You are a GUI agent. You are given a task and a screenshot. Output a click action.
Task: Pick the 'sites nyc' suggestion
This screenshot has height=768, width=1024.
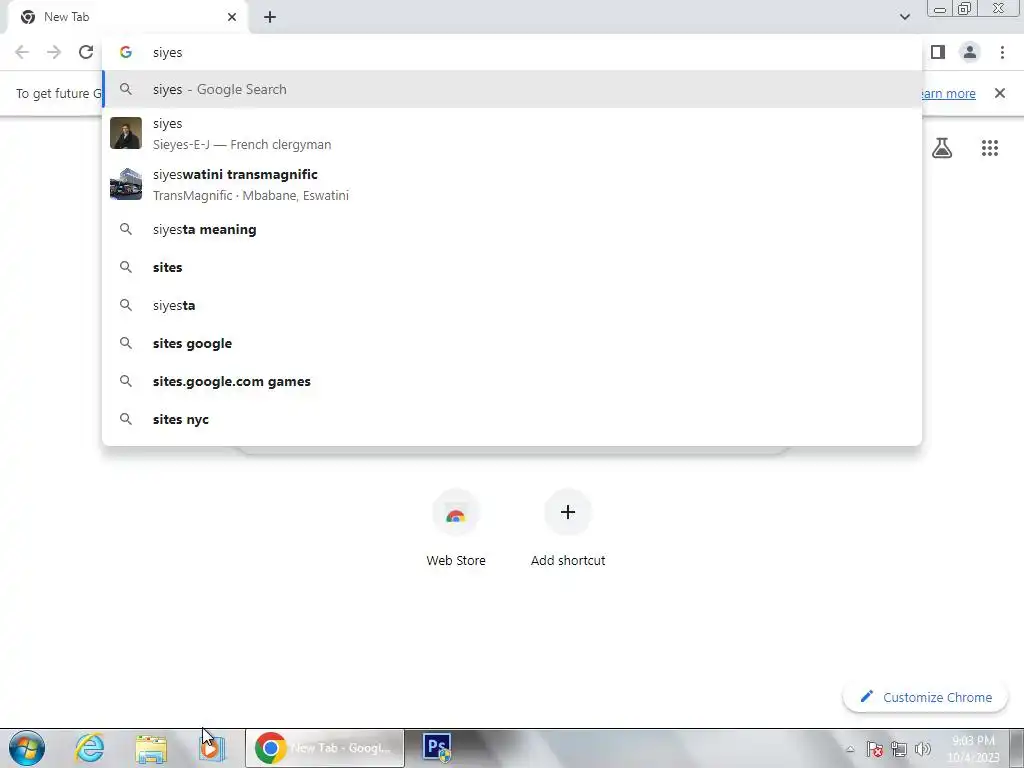tap(512, 419)
